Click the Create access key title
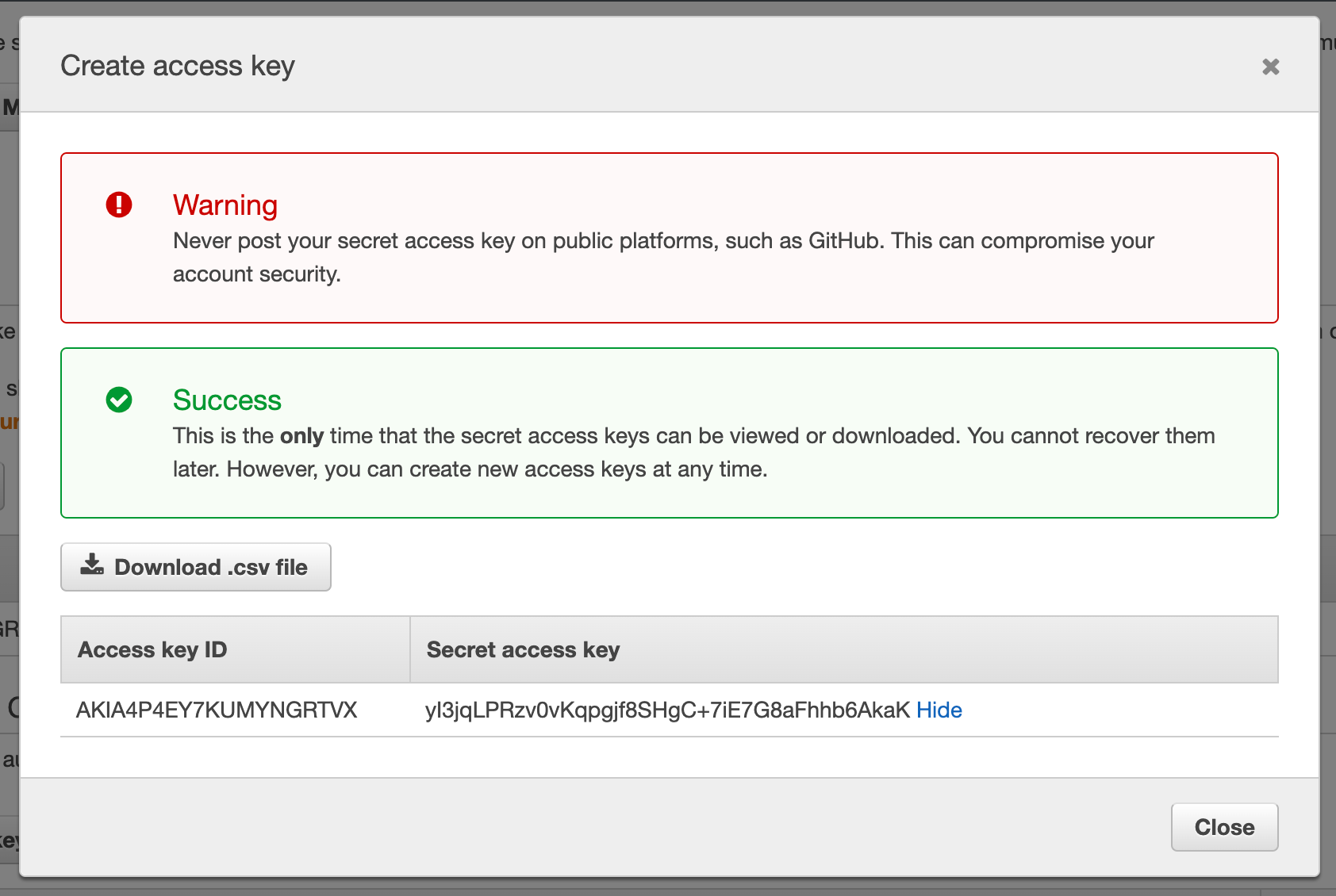Screen dimensions: 1336x896 point(178,66)
